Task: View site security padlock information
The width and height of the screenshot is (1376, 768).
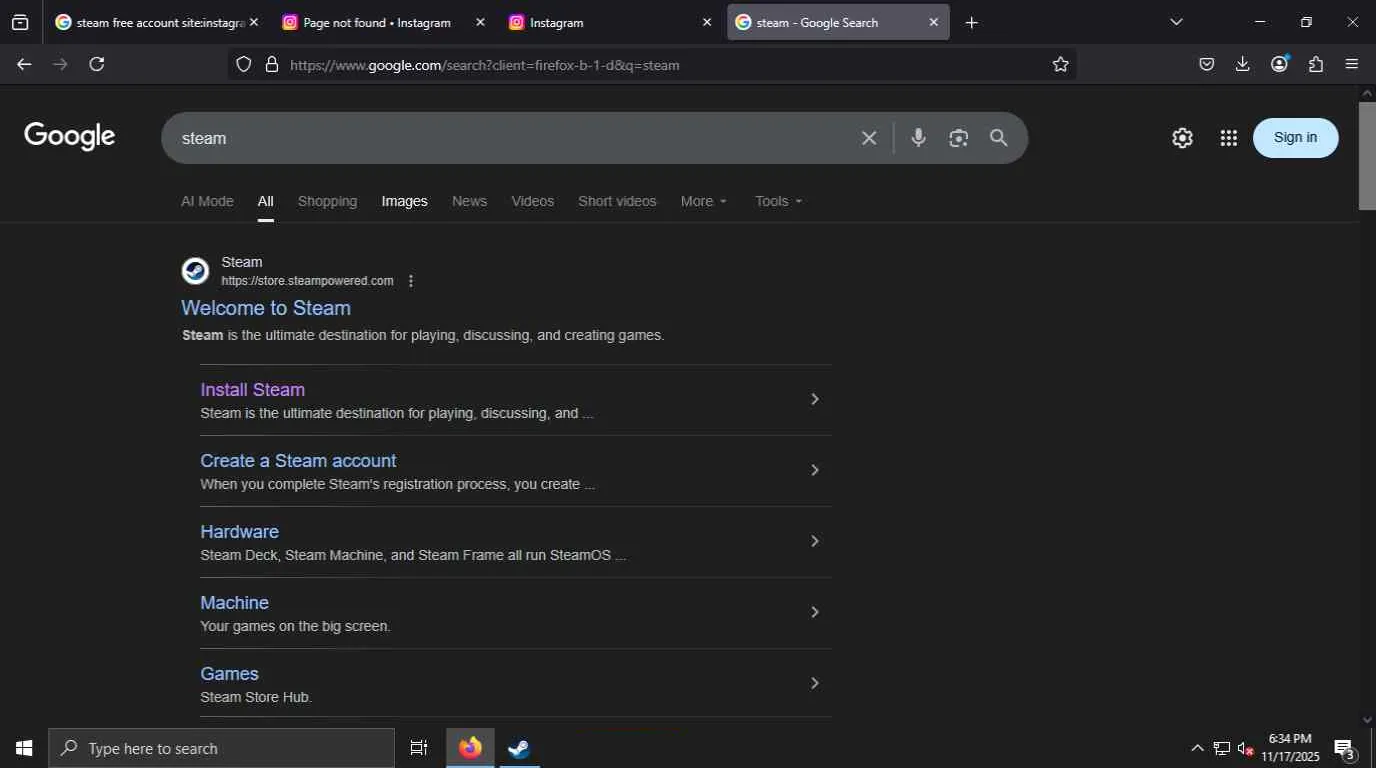Action: pyautogui.click(x=271, y=64)
